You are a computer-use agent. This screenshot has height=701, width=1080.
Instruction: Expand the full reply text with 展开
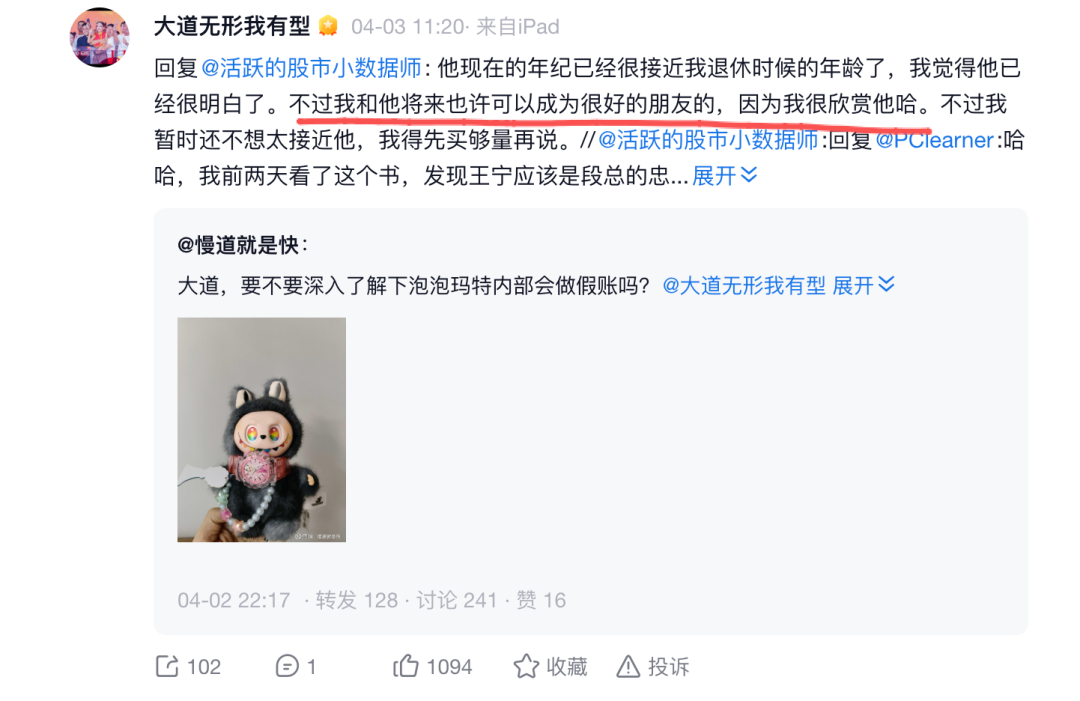pos(725,176)
